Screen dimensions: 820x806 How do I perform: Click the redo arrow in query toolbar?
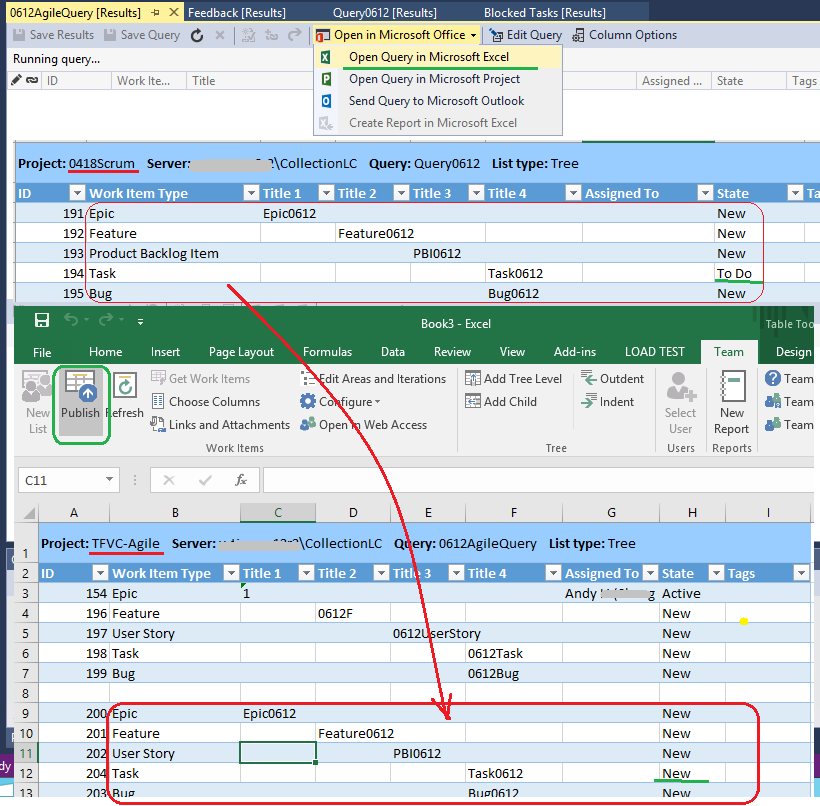pyautogui.click(x=295, y=35)
